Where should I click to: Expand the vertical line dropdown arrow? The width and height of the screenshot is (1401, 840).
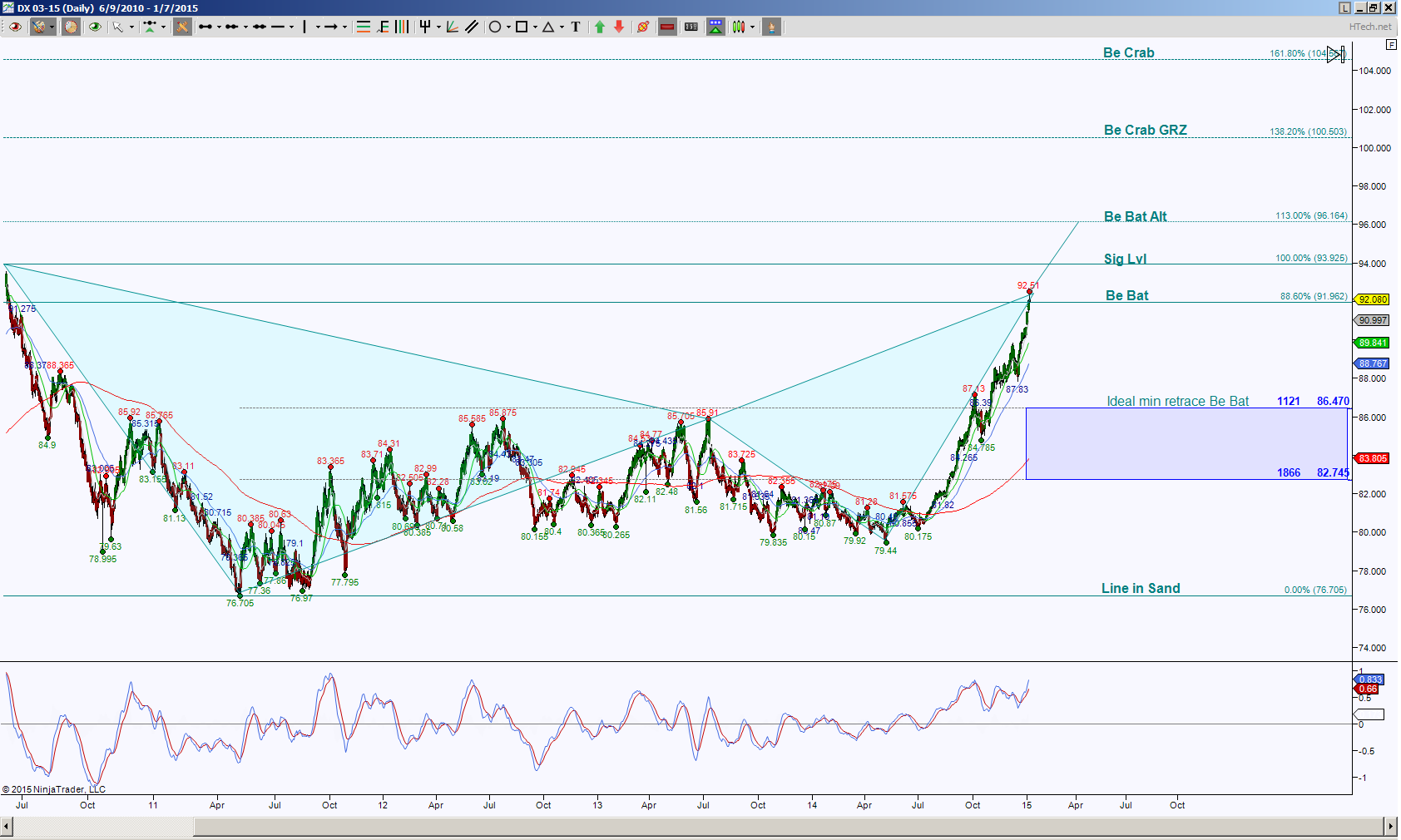(x=318, y=27)
